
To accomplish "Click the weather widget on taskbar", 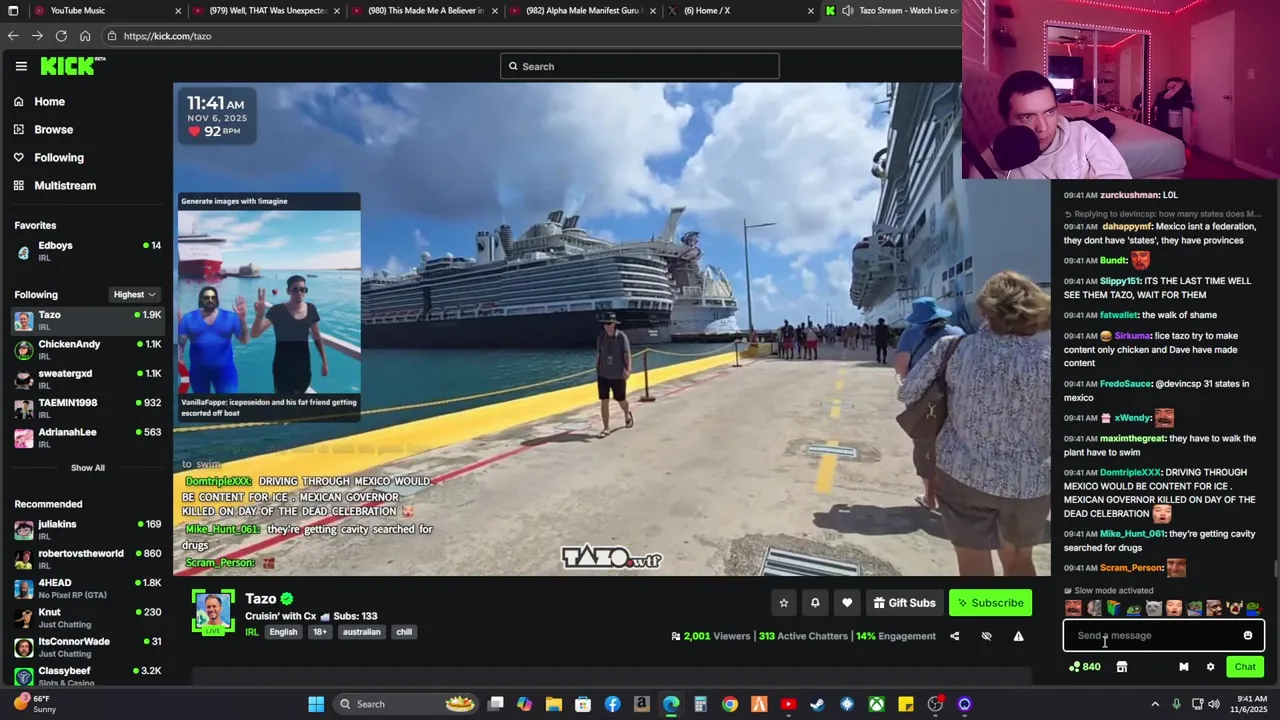I will 35,704.
